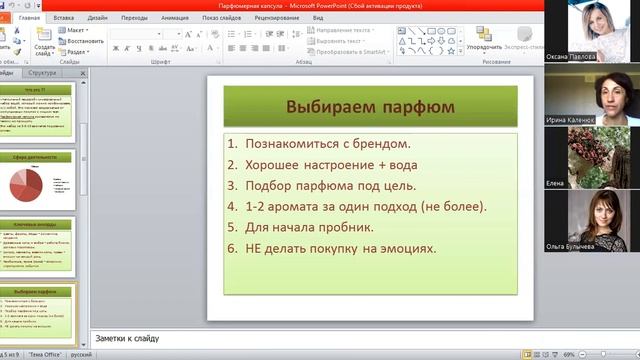This screenshot has height=360, width=640.
Task: Toggle align text right
Action: [x=255, y=49]
